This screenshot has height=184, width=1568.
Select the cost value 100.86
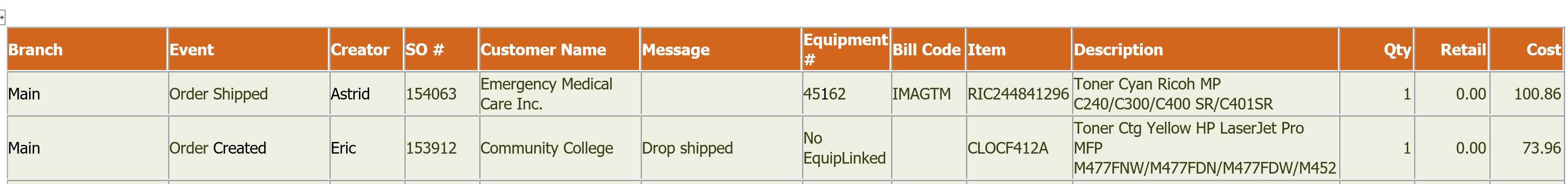[1538, 94]
